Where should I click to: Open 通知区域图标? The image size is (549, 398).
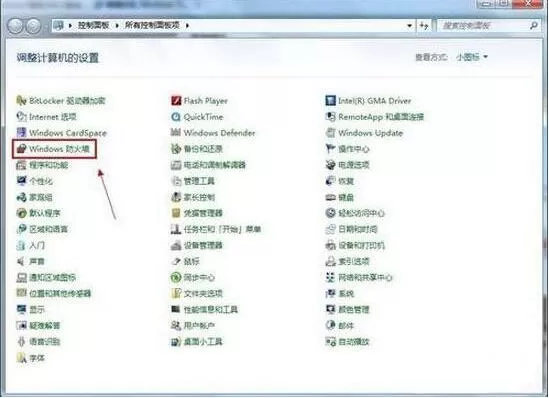[x=46, y=278]
